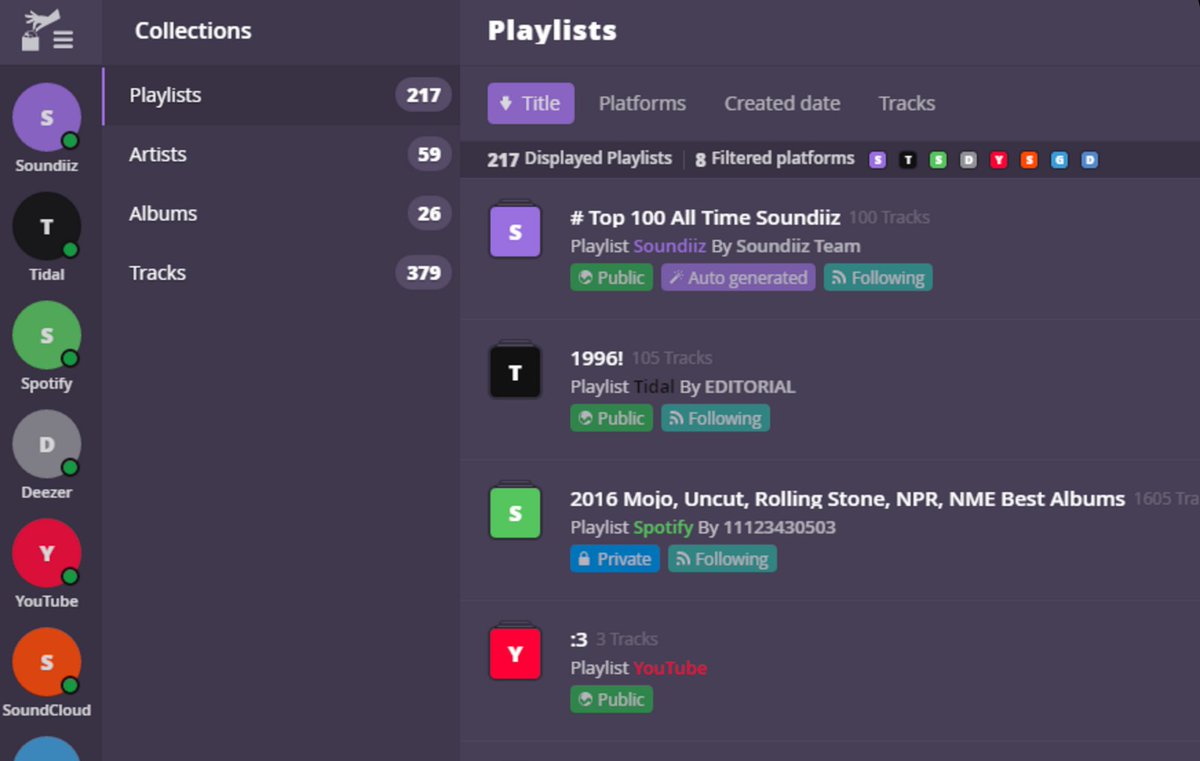Viewport: 1200px width, 761px height.
Task: Open '2016 Mojo, Uncut, Rolling Stone' playlist title
Action: [847, 499]
